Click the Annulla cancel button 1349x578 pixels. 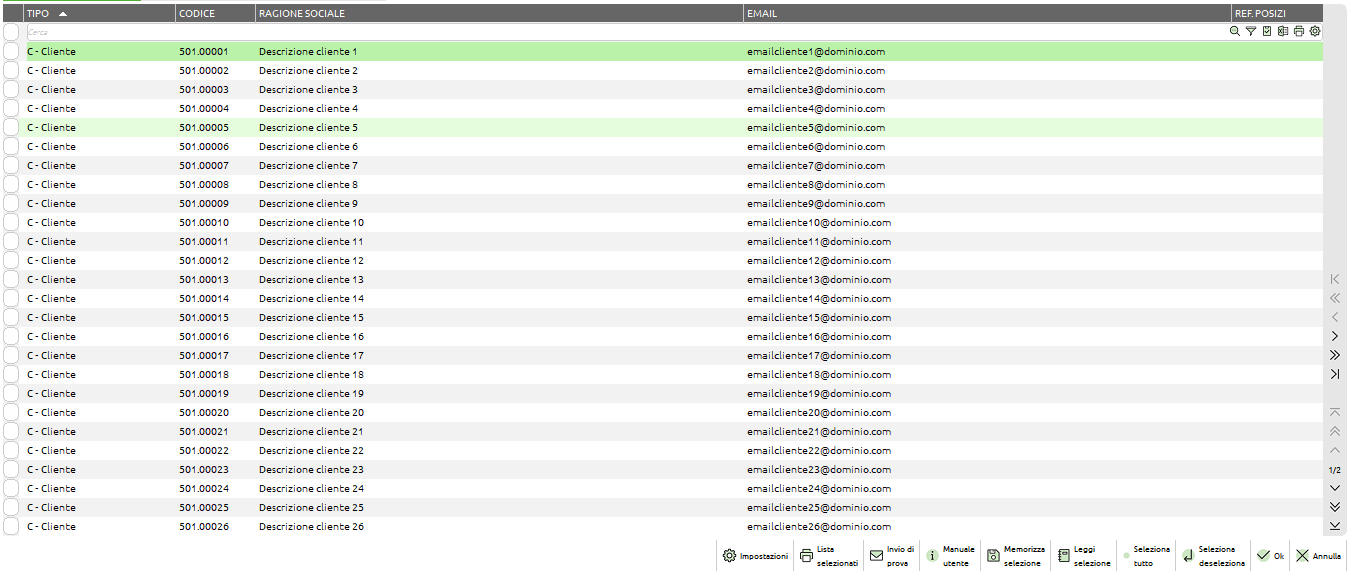[x=1318, y=556]
